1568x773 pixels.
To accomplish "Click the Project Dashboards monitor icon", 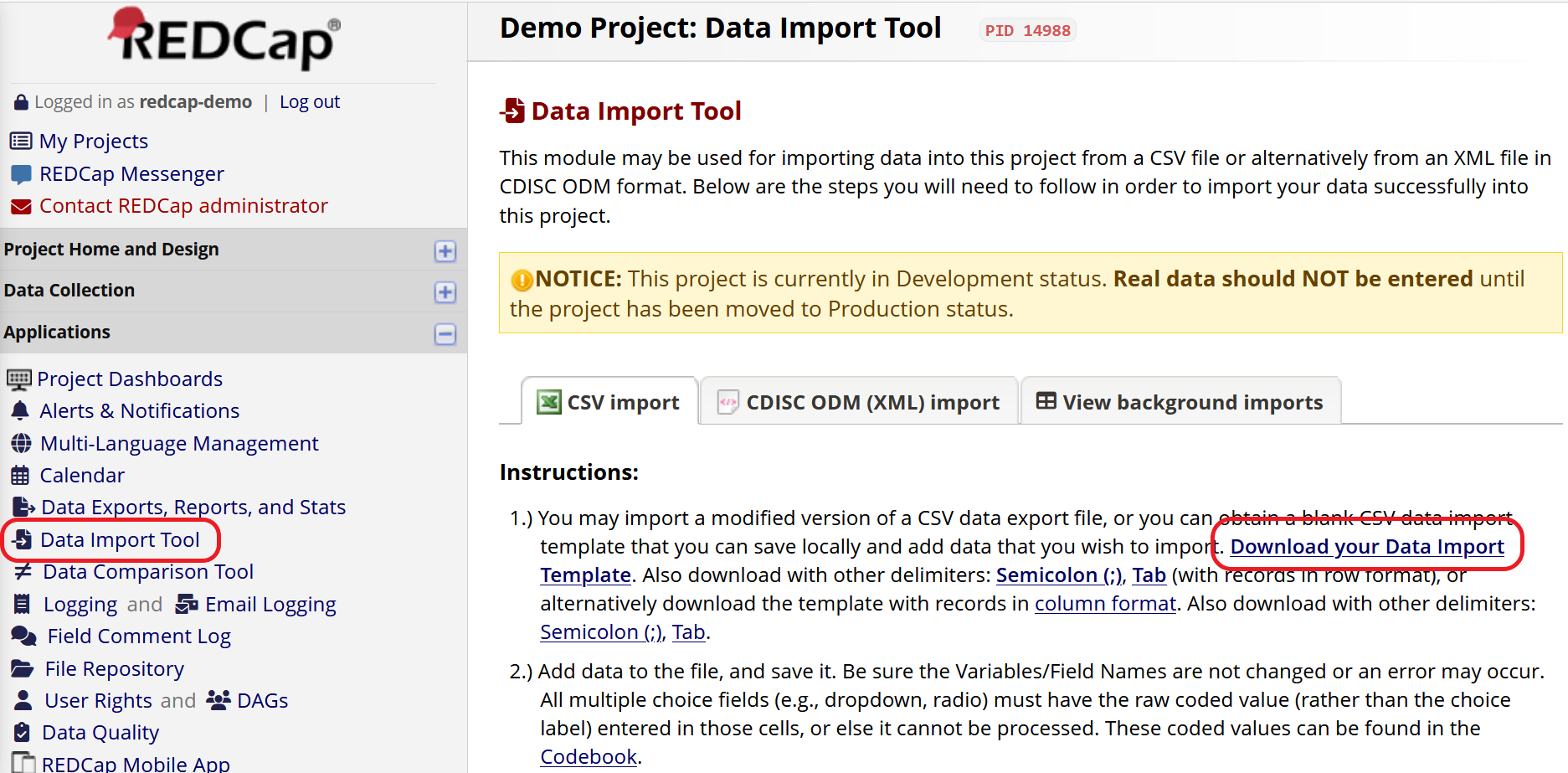I will 19,379.
